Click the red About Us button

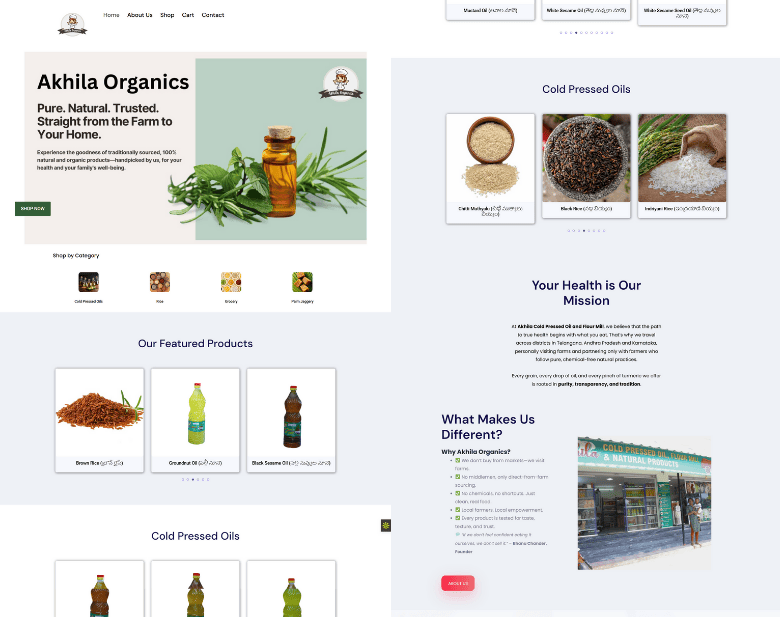pyautogui.click(x=457, y=583)
